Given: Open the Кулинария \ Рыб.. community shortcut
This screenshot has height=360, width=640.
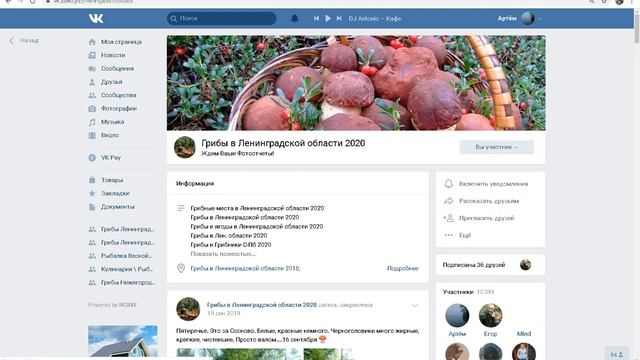Looking at the screenshot, I should (127, 269).
